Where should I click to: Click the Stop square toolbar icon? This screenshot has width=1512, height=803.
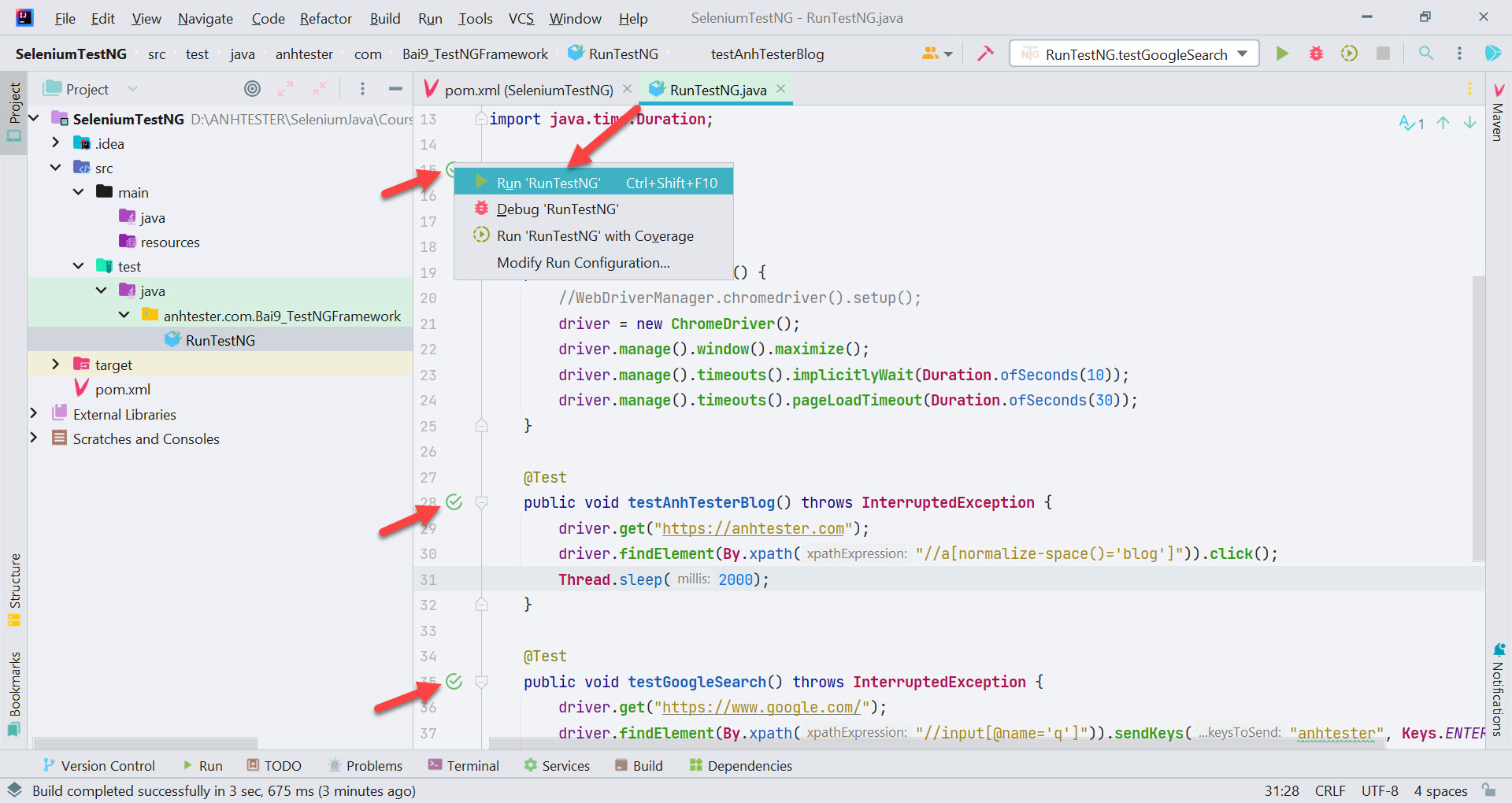(x=1383, y=54)
